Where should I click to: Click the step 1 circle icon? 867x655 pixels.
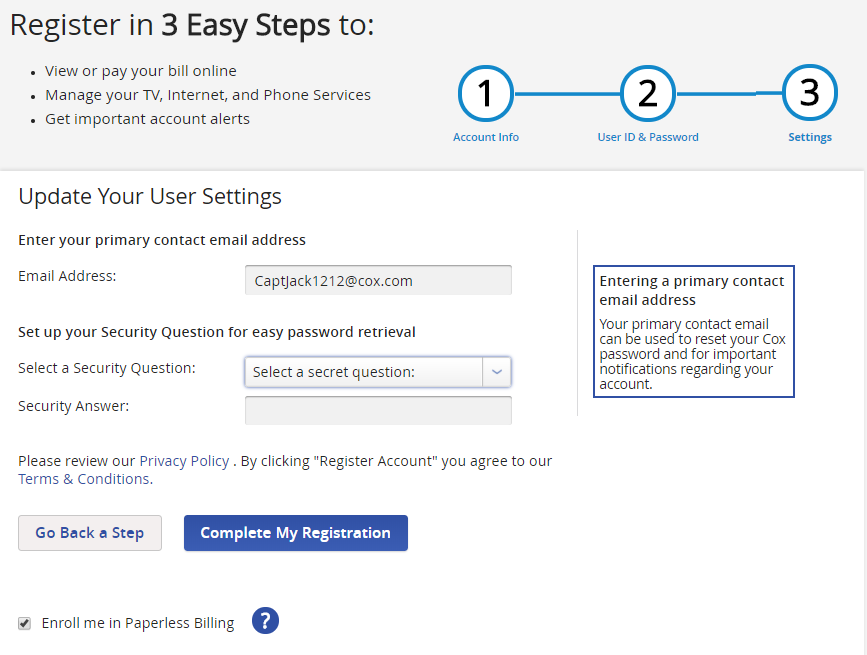[485, 93]
